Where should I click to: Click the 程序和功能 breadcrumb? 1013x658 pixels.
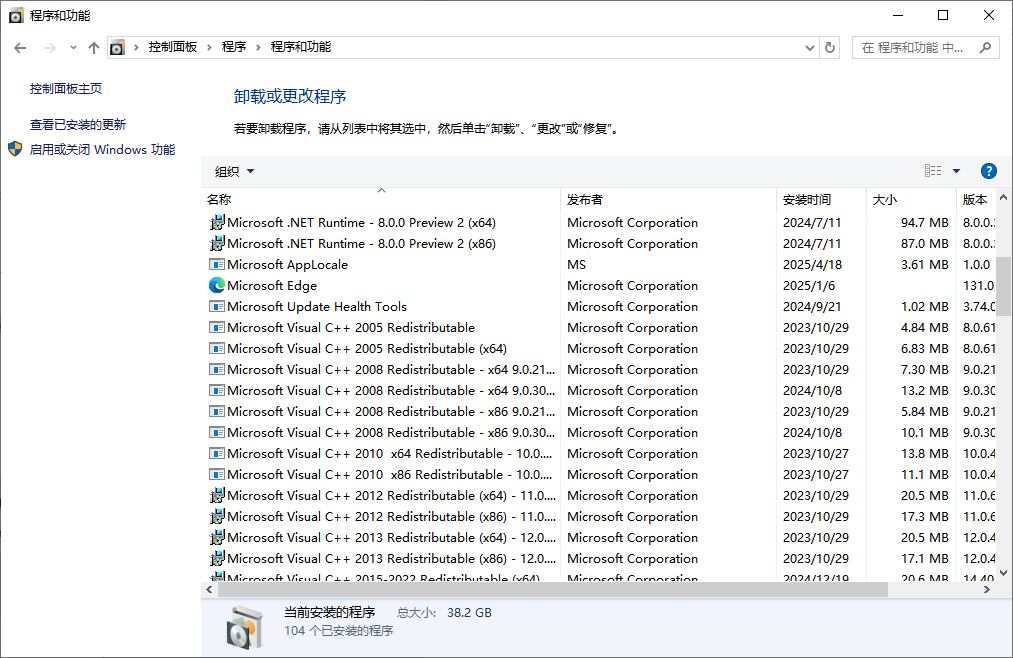pos(300,46)
